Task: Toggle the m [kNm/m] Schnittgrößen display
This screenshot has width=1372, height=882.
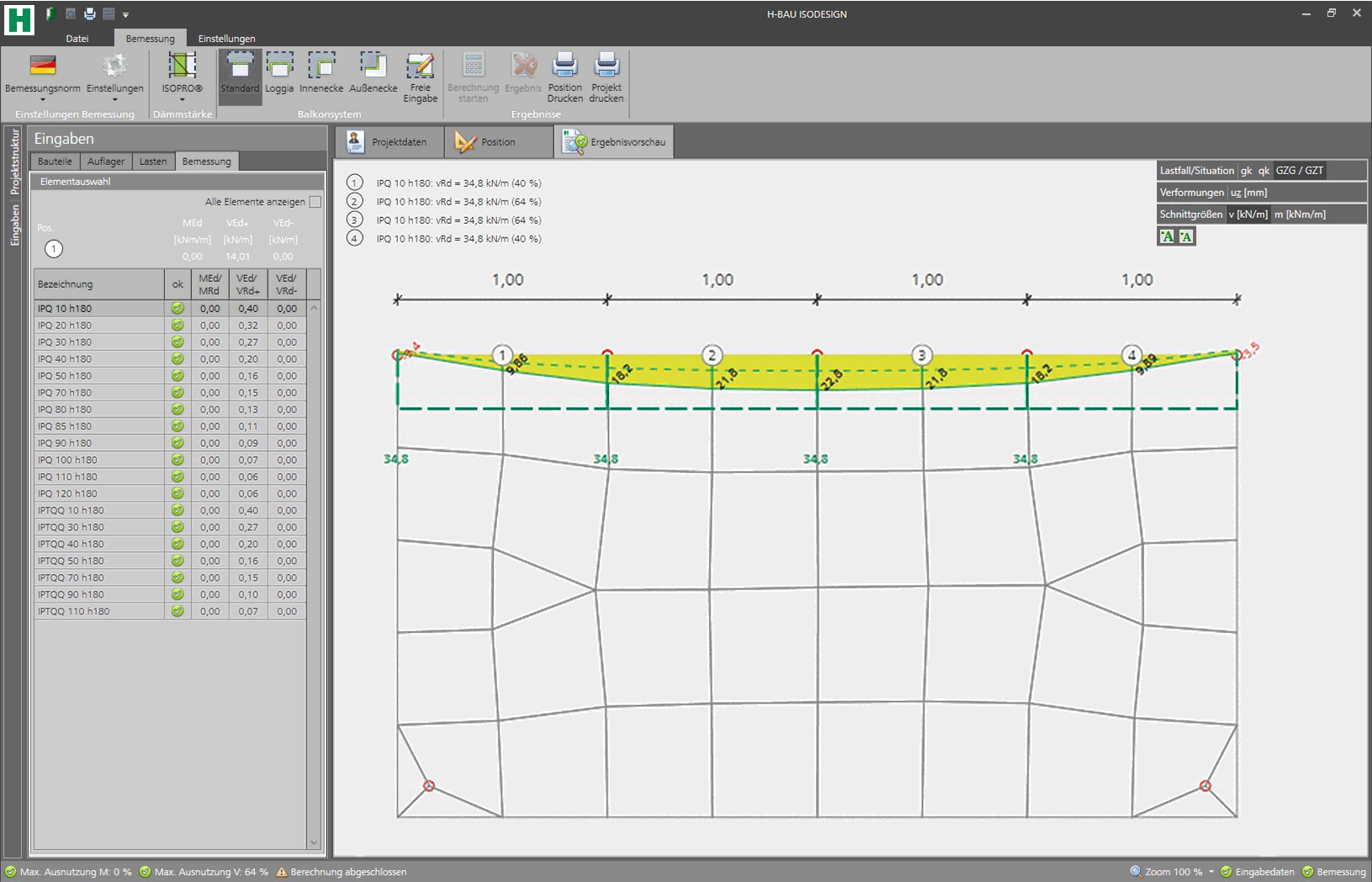Action: (x=1300, y=215)
